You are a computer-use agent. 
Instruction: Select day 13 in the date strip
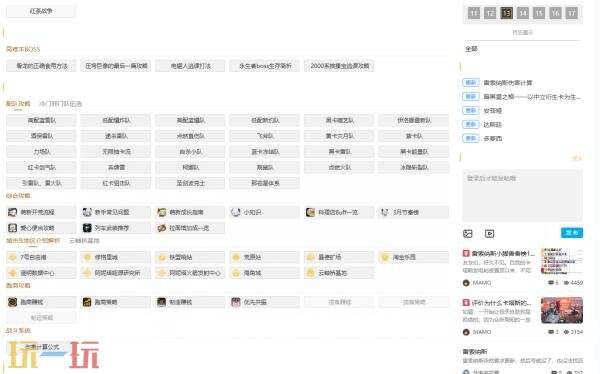coord(506,13)
